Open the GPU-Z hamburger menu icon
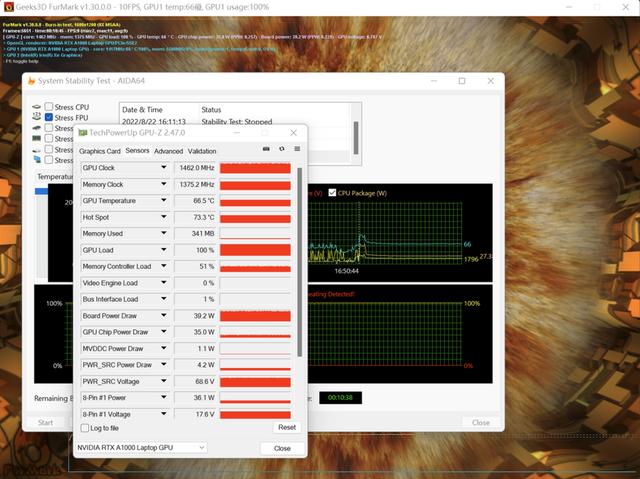Viewport: 640px width, 479px height. [297, 149]
